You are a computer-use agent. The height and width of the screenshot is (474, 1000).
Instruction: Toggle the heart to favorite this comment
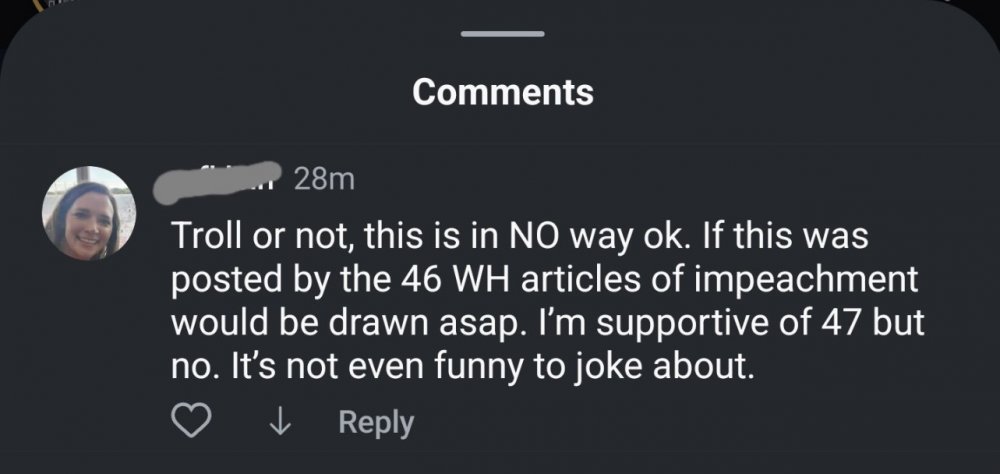click(190, 422)
